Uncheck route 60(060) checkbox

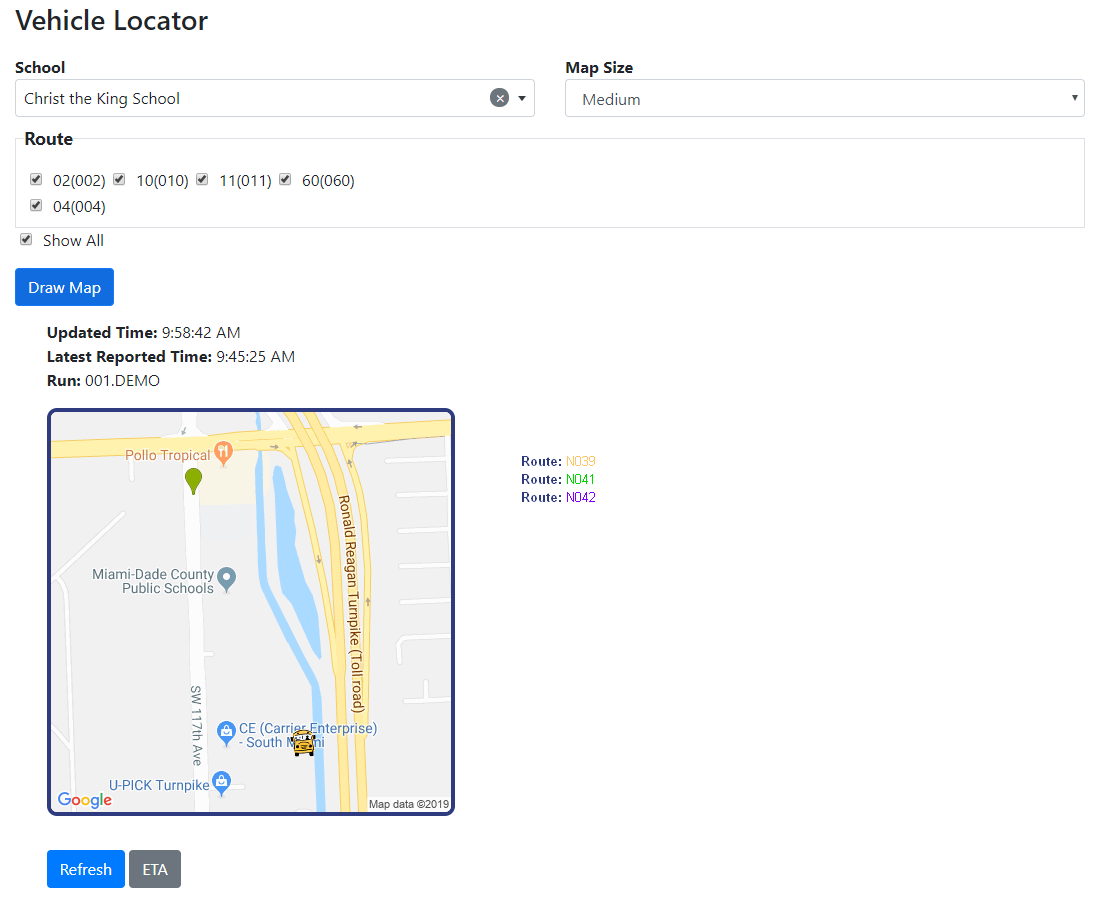[285, 180]
